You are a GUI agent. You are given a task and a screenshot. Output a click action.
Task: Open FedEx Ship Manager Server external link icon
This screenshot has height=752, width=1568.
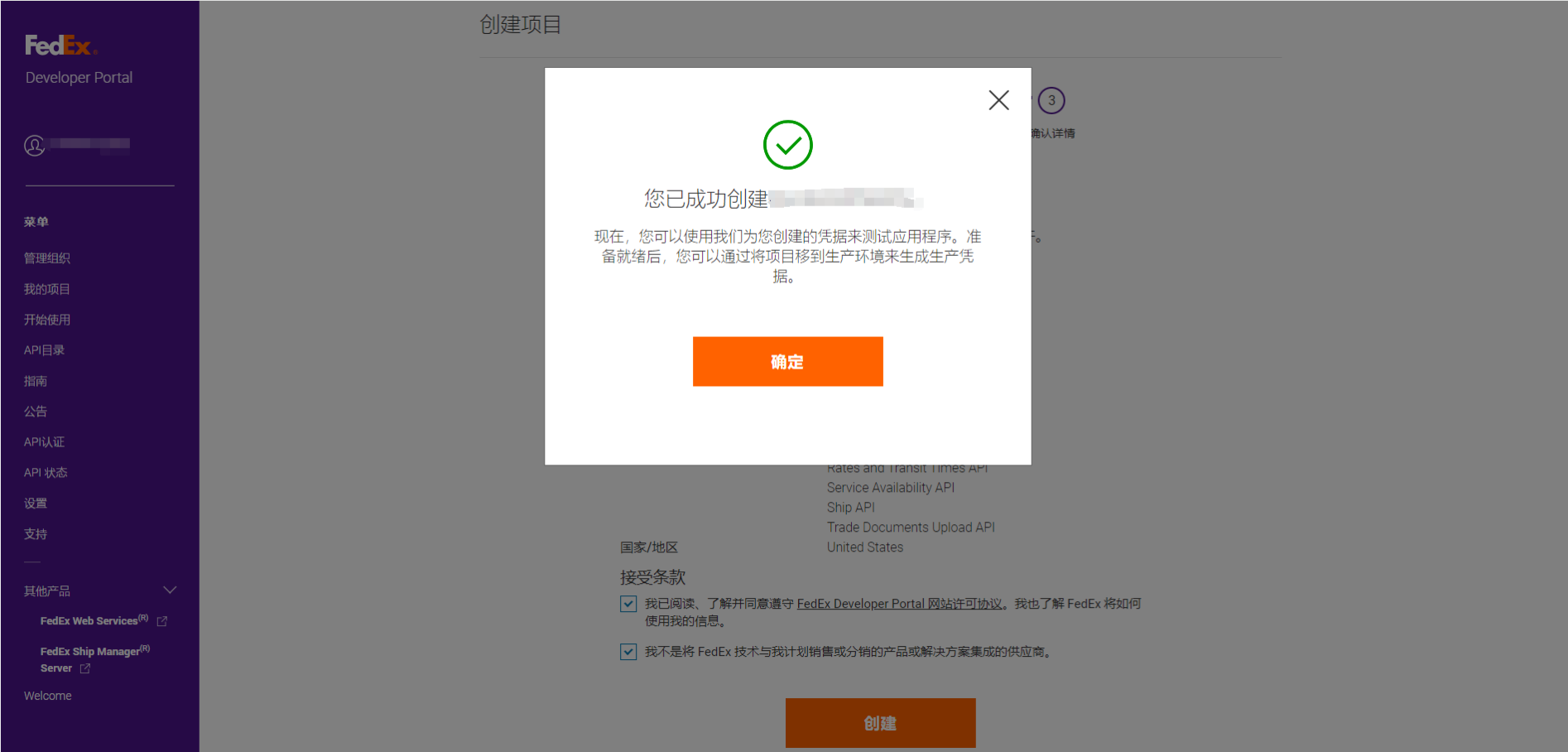(x=85, y=668)
